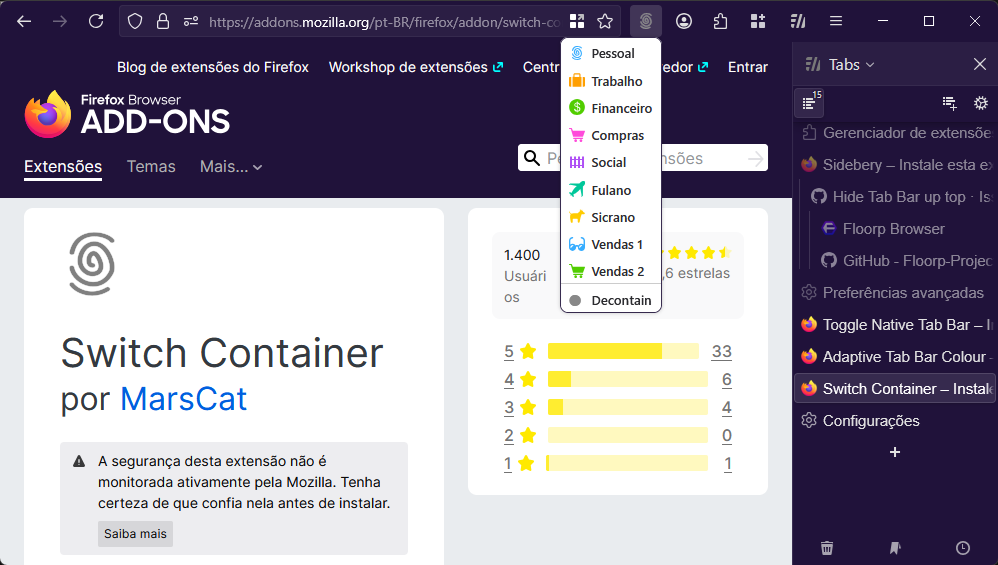Image resolution: width=998 pixels, height=565 pixels.
Task: Select the Preferências avançadas tab
Action: 895,293
